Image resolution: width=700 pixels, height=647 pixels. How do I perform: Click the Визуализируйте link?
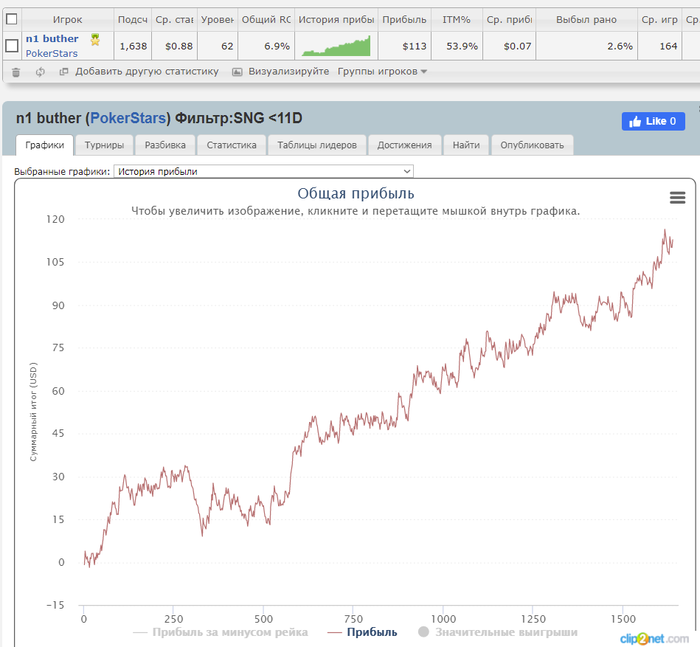pyautogui.click(x=288, y=71)
